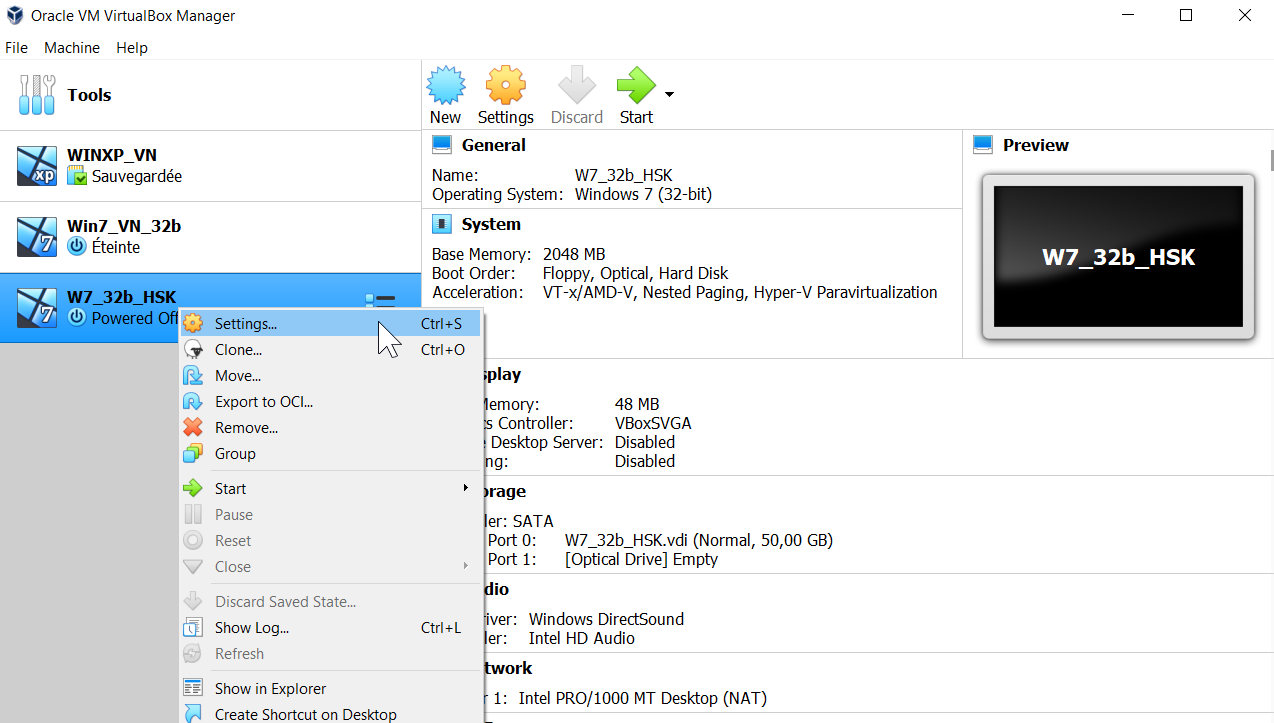This screenshot has height=723, width=1274.
Task: Choose Clone... in context menu
Action: (331, 350)
